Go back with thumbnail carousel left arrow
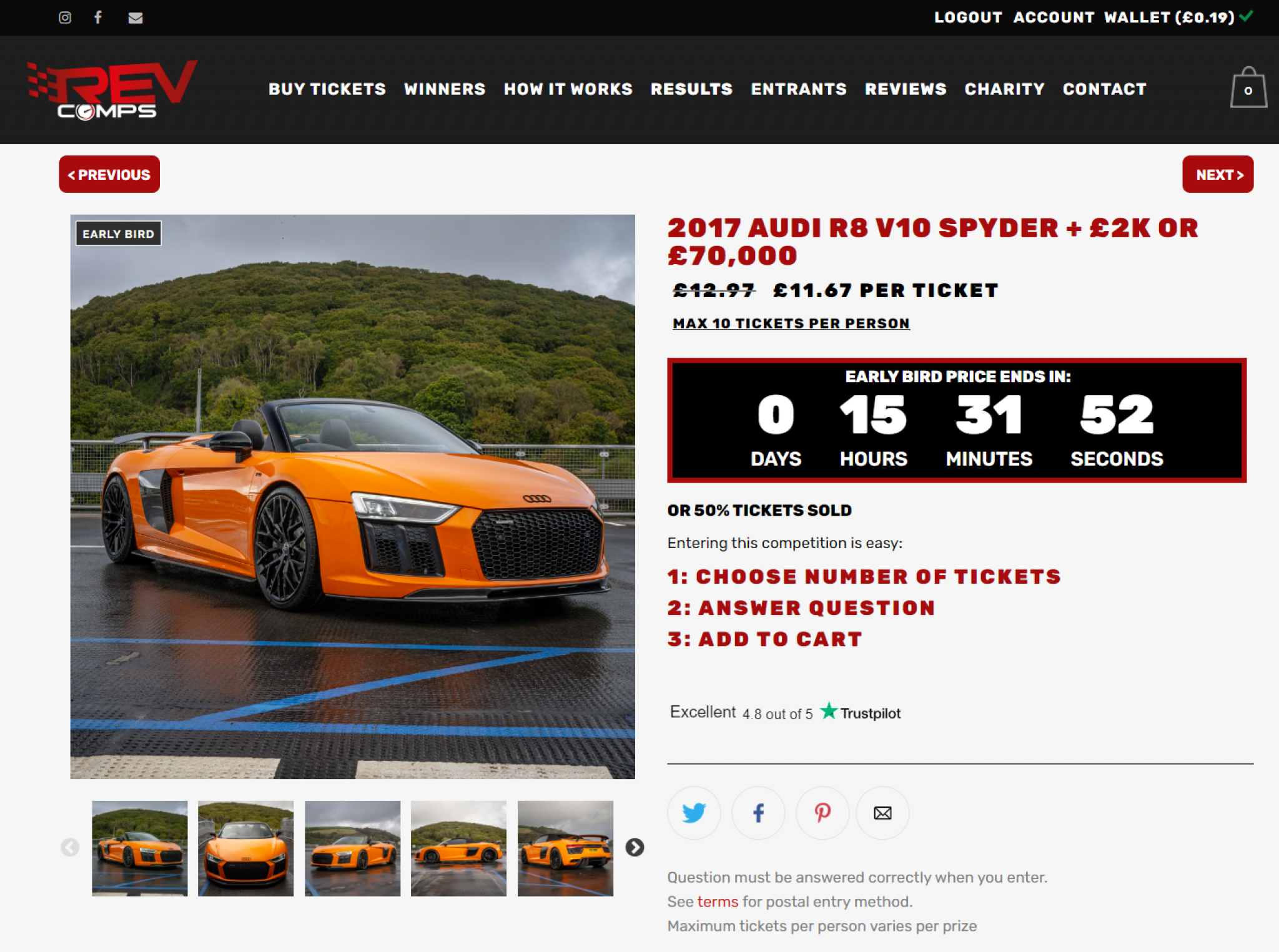 [x=70, y=847]
